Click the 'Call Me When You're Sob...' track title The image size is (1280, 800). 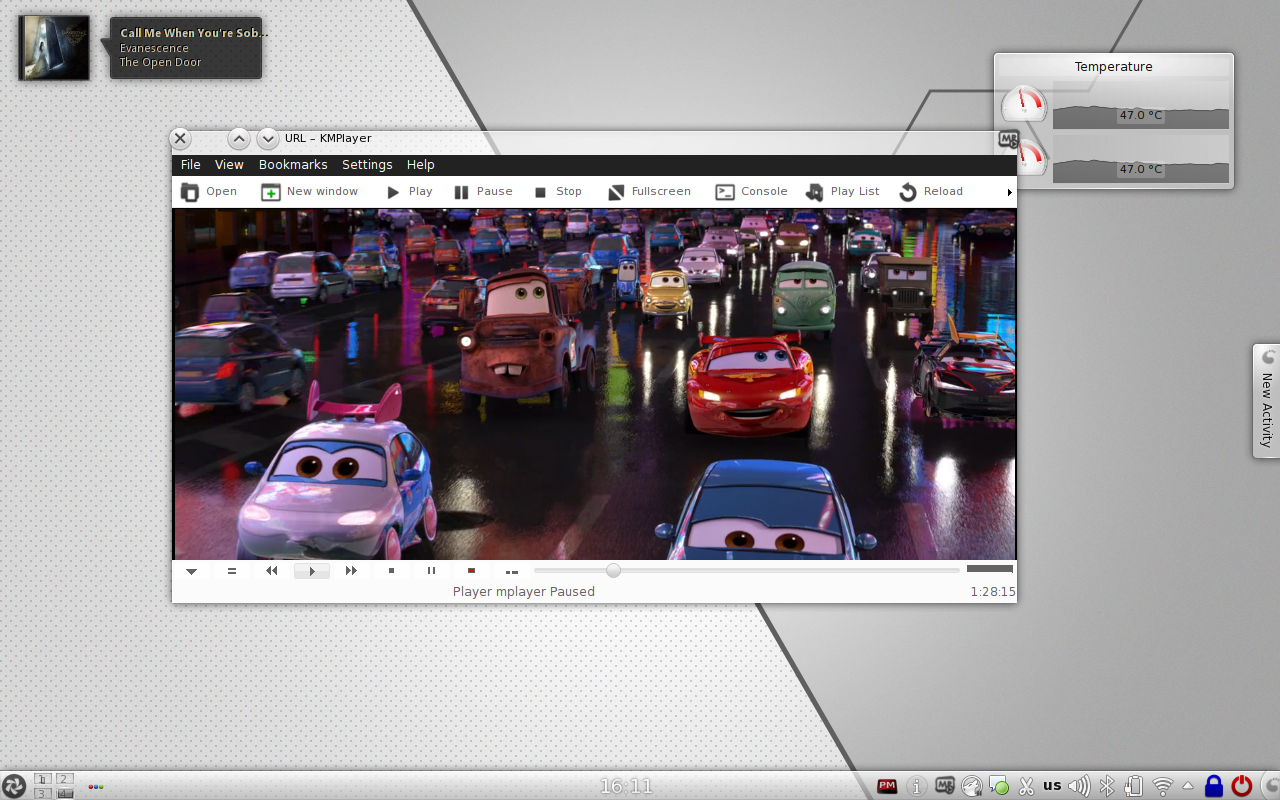(x=194, y=33)
